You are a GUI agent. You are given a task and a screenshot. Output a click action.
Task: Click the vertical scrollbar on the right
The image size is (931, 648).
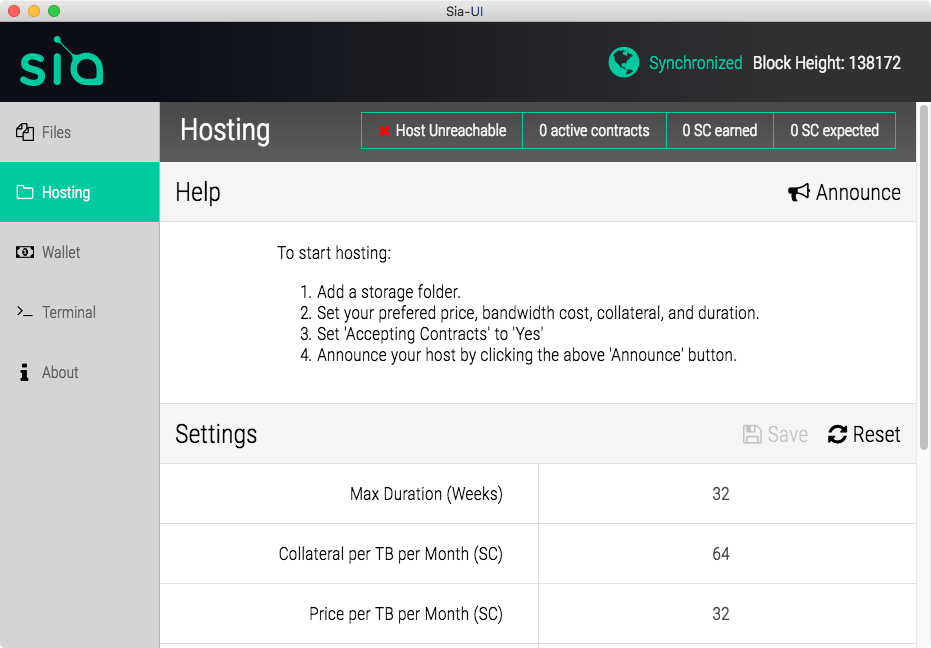point(923,278)
